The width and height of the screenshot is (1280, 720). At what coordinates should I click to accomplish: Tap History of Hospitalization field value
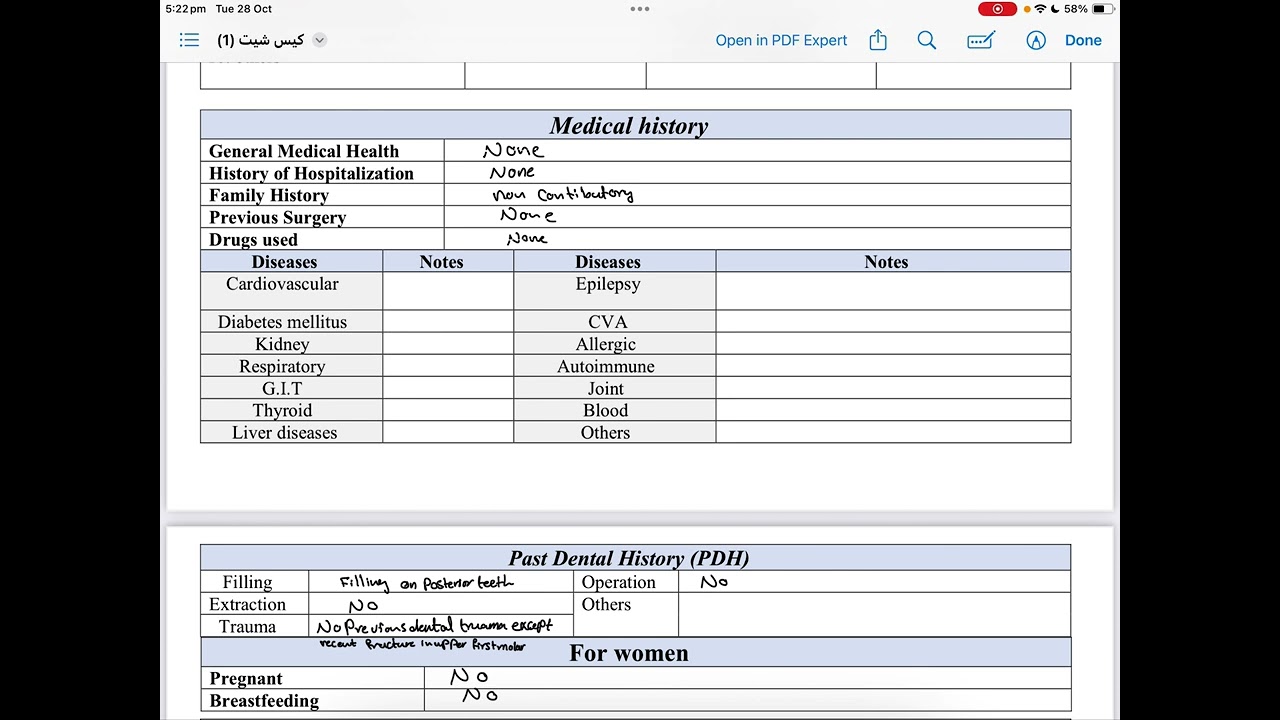coord(757,173)
